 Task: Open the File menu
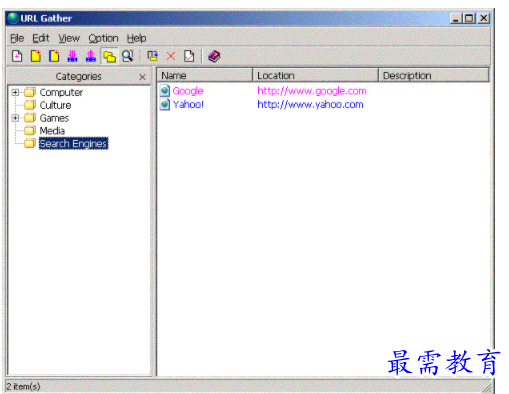(17, 38)
